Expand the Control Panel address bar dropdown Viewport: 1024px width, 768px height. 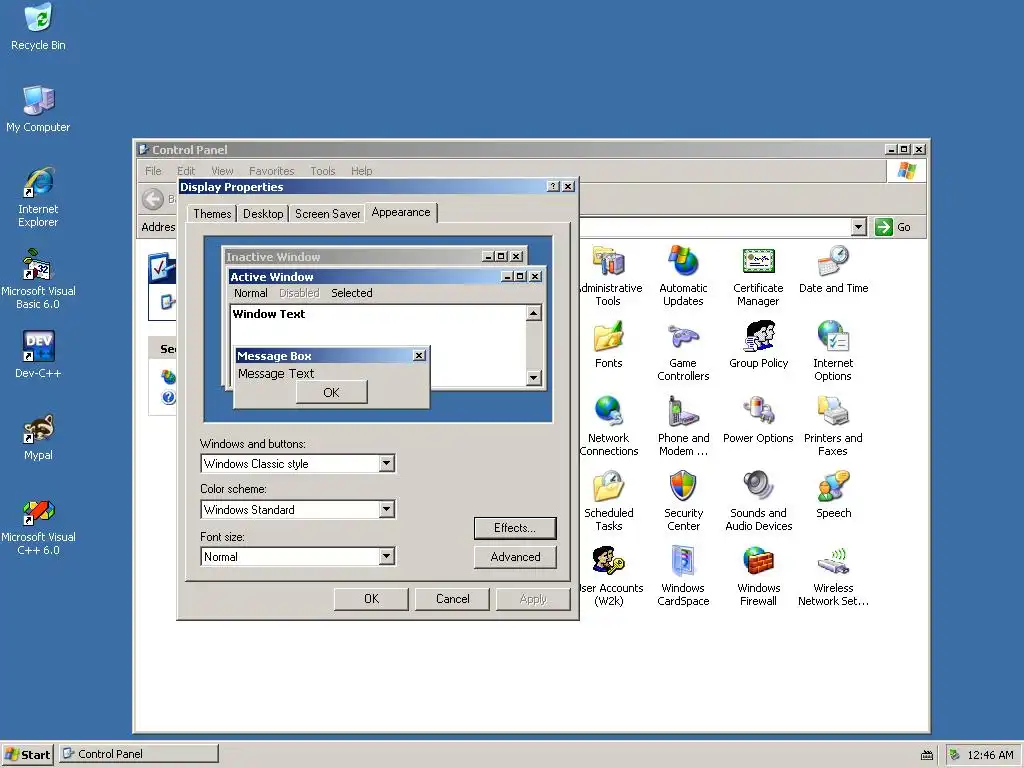point(859,227)
